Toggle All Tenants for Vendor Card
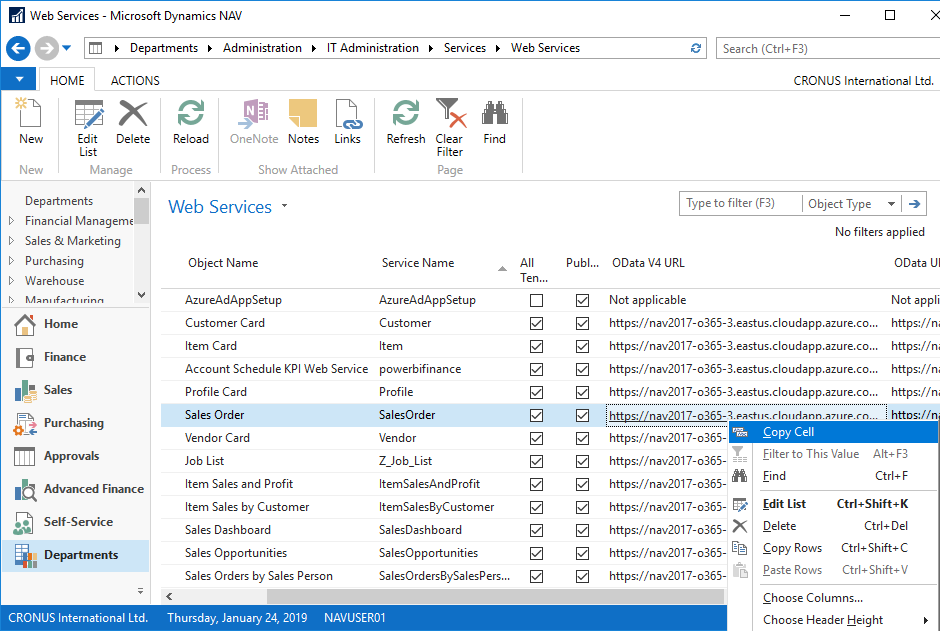 [537, 439]
